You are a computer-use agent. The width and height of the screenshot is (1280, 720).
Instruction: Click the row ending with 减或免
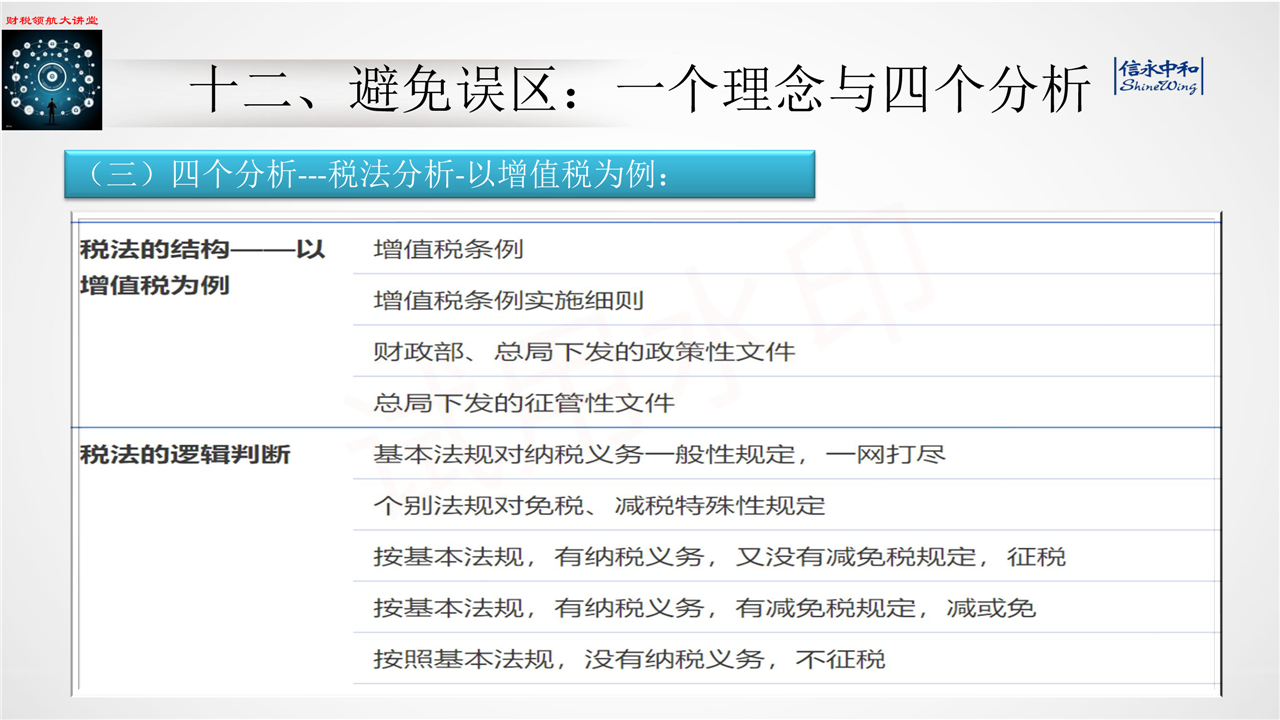click(704, 607)
